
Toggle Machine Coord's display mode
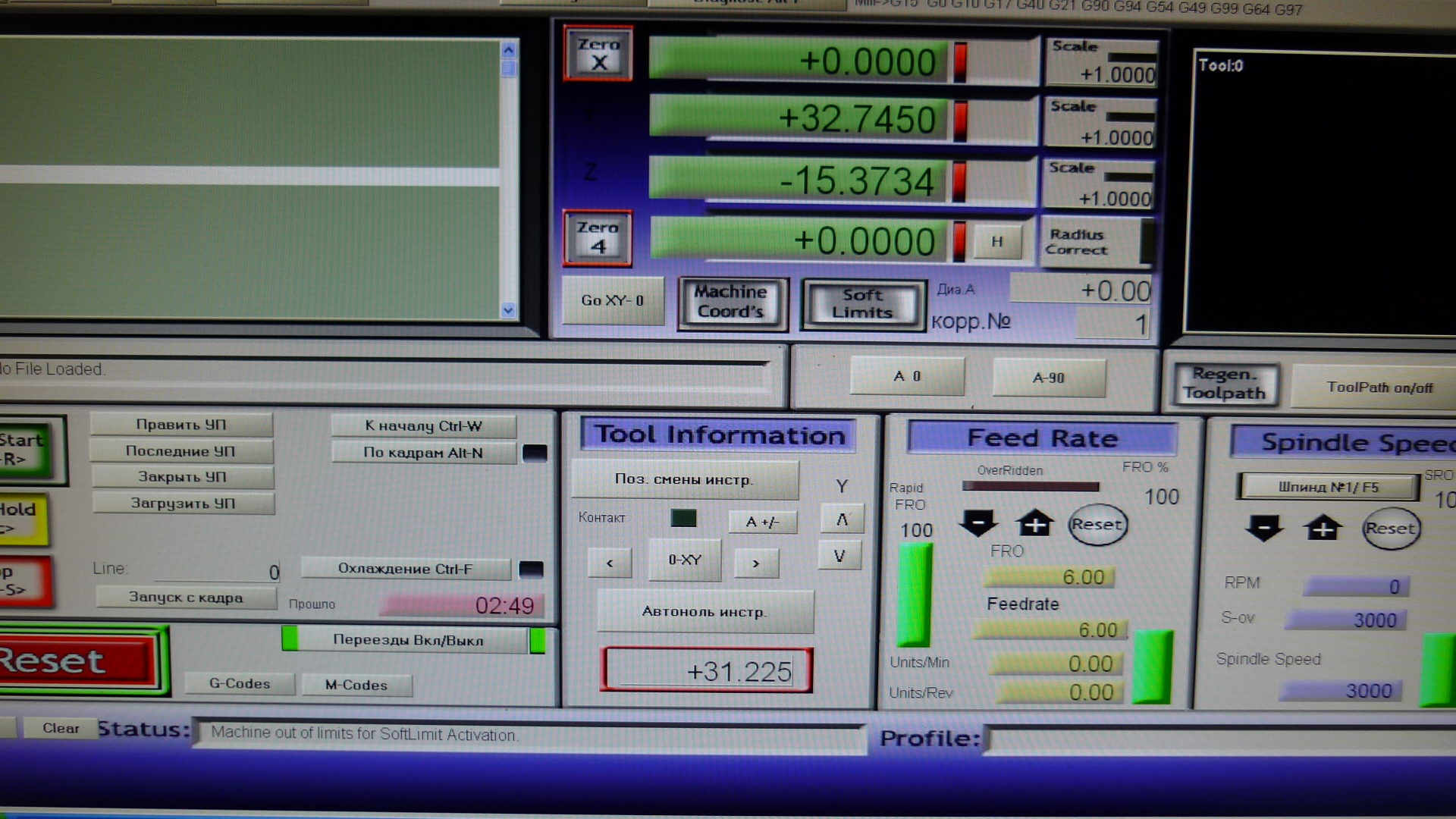(x=732, y=302)
